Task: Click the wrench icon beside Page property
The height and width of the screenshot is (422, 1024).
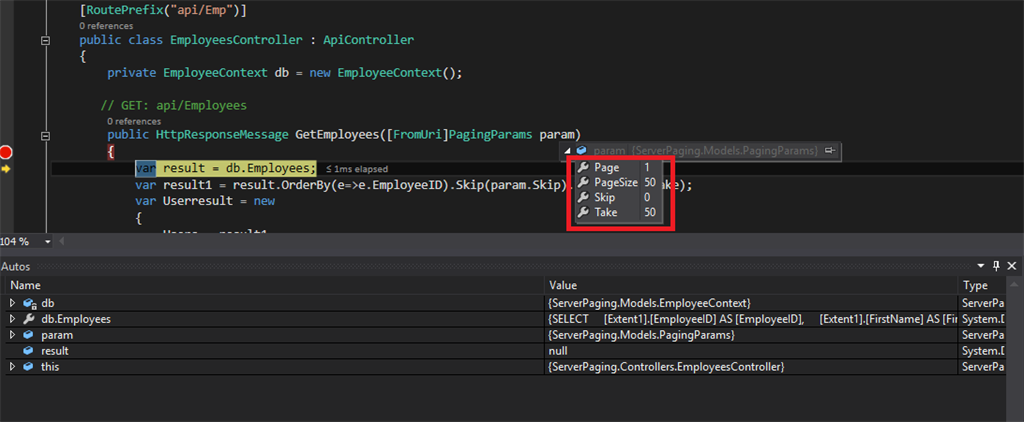Action: pos(583,167)
